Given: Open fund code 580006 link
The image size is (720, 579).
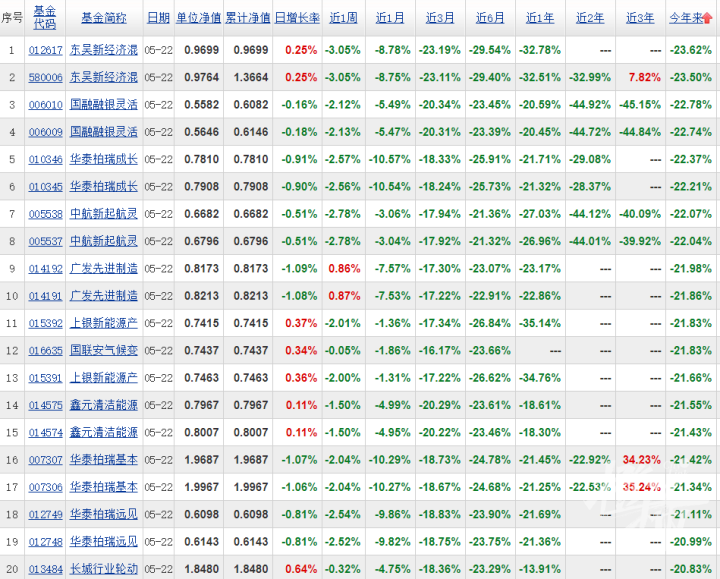Looking at the screenshot, I should click(45, 77).
